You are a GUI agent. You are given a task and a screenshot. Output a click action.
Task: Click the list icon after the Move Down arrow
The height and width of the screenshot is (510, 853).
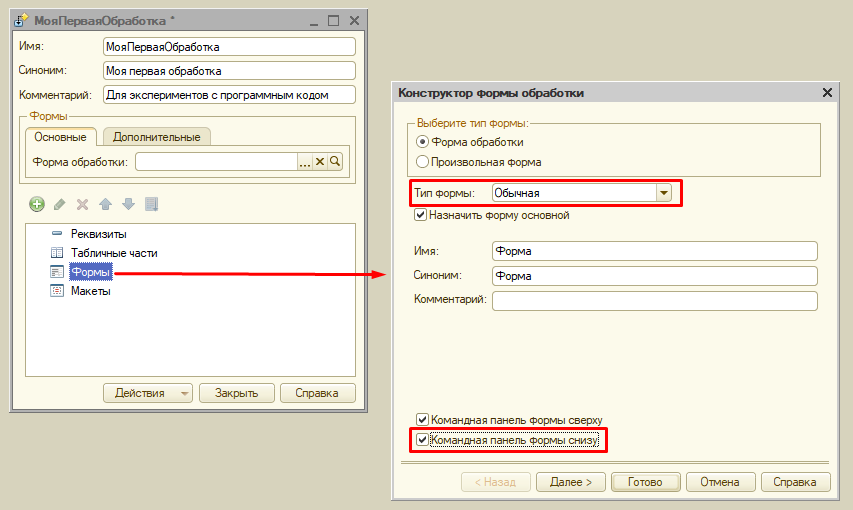coord(152,205)
